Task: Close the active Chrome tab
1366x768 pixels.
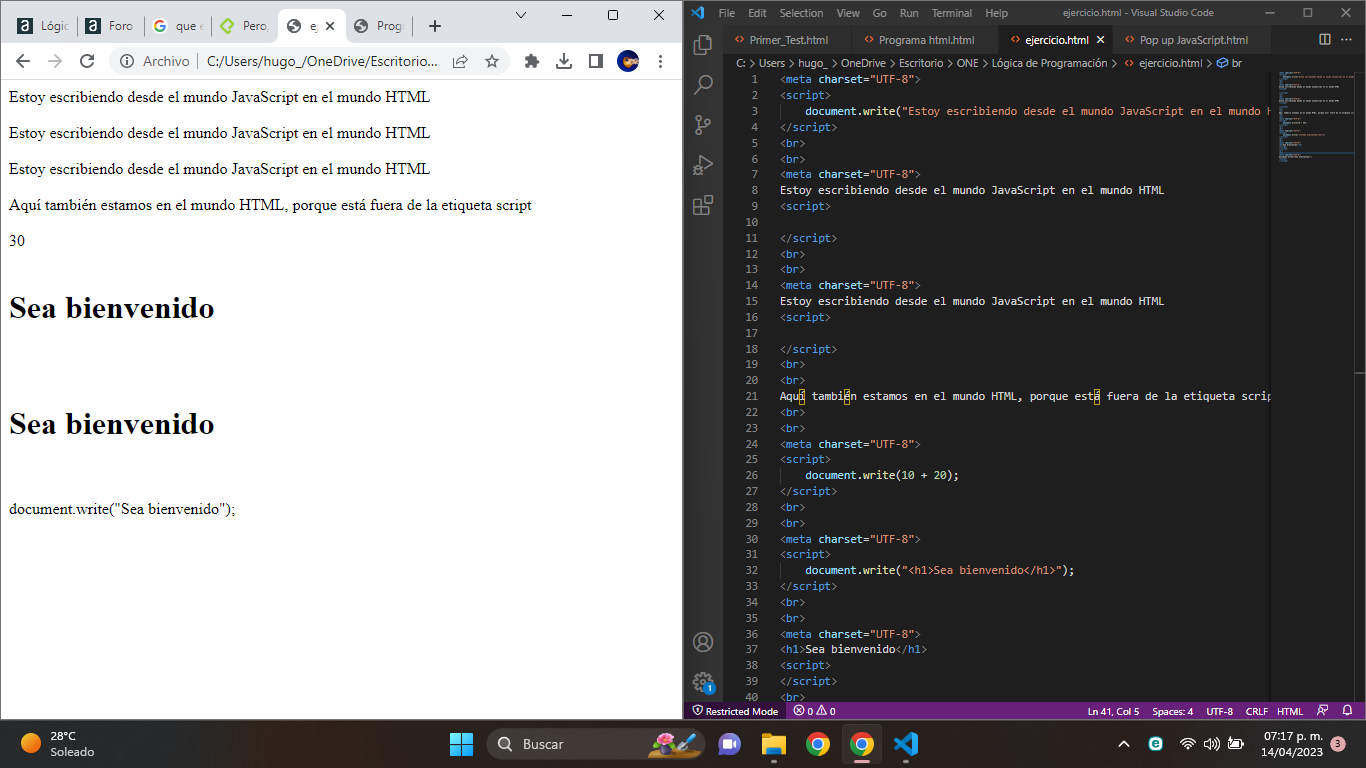Action: tap(331, 26)
